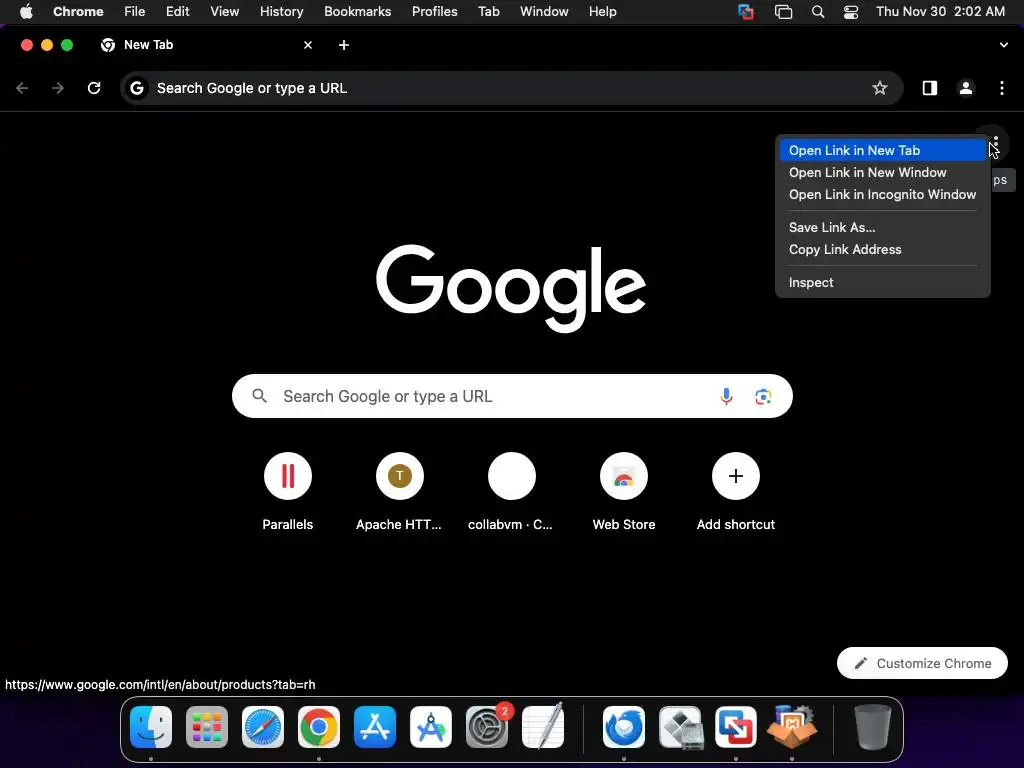The image size is (1024, 768).
Task: Open the Profiles menu
Action: pos(434,12)
